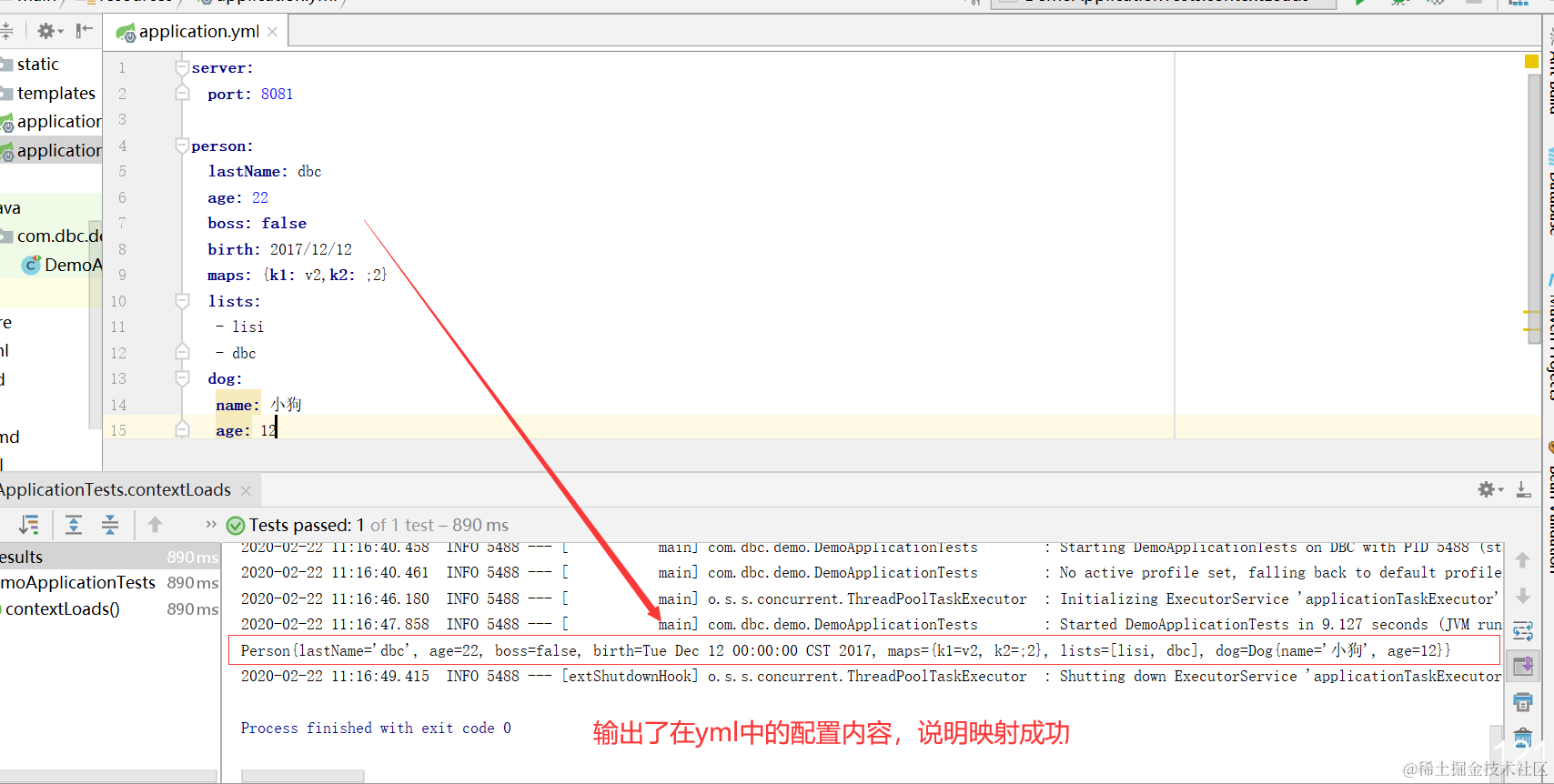Select DemoApplicationTests result row
The image size is (1554, 784).
(109, 583)
